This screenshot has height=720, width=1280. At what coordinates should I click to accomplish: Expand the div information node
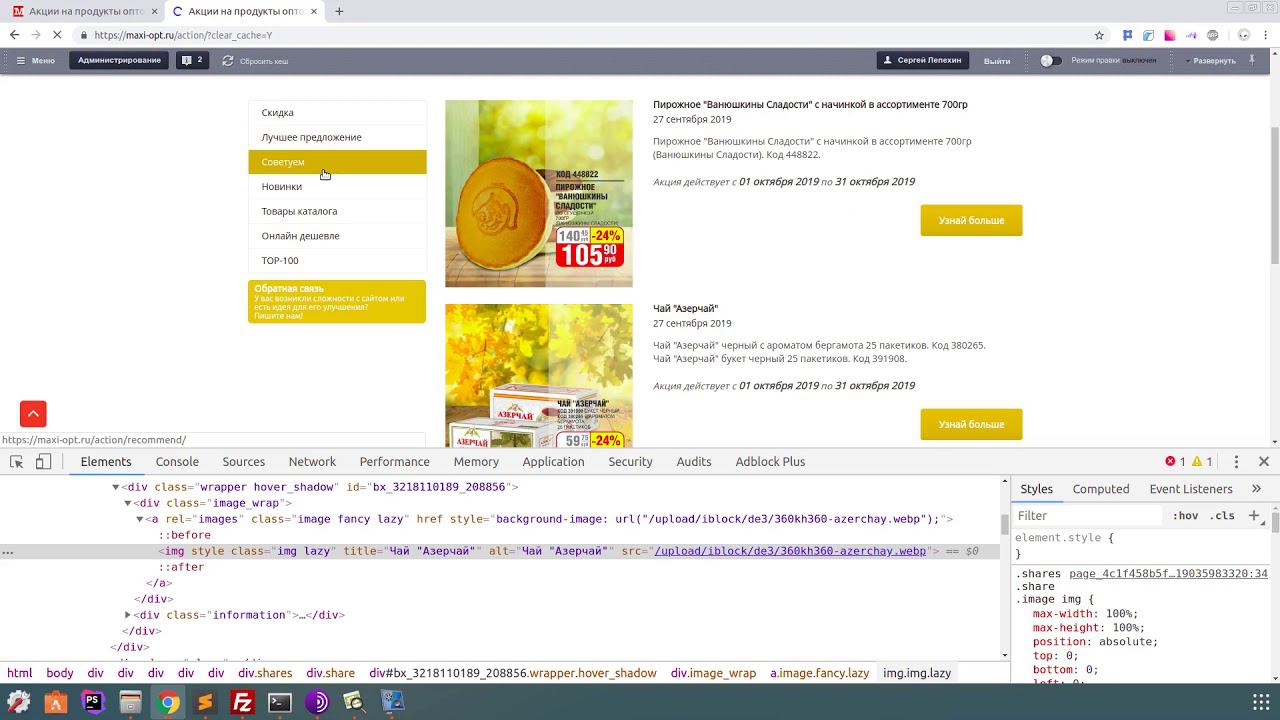(128, 615)
